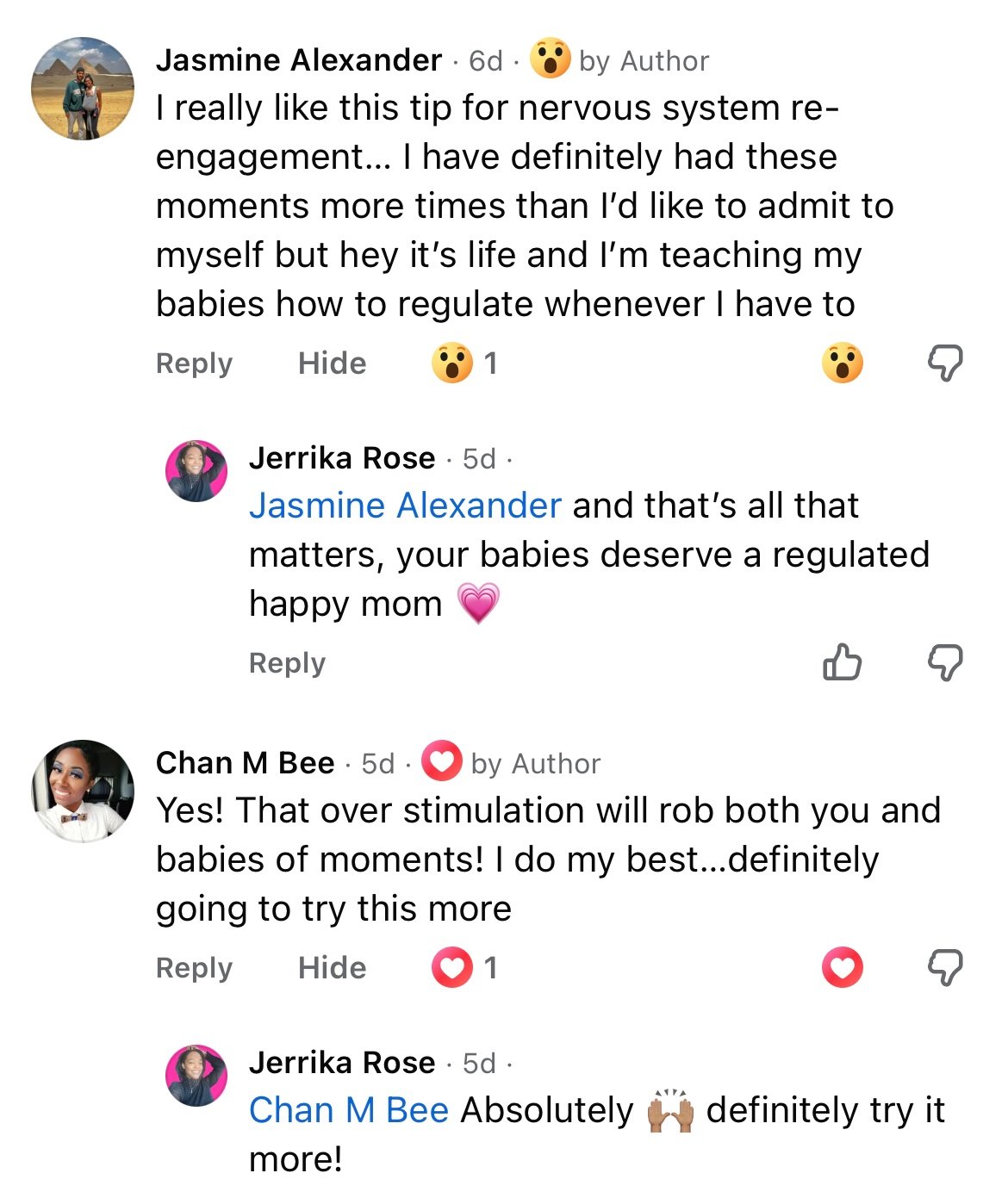Reply to Jasmine Alexander's comment
The height and width of the screenshot is (1198, 1008).
pyautogui.click(x=194, y=363)
